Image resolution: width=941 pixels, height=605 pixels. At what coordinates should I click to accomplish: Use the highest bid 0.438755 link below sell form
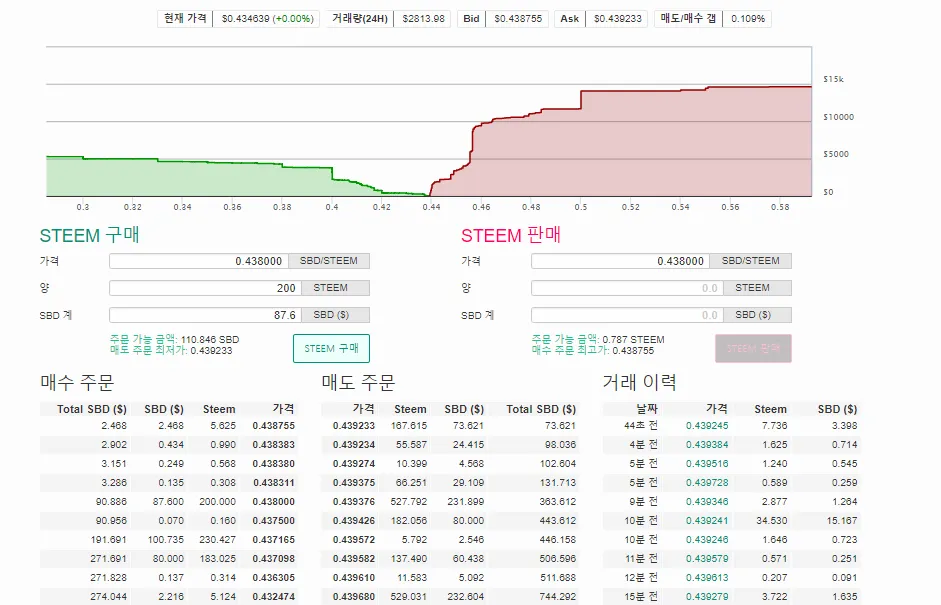point(632,351)
